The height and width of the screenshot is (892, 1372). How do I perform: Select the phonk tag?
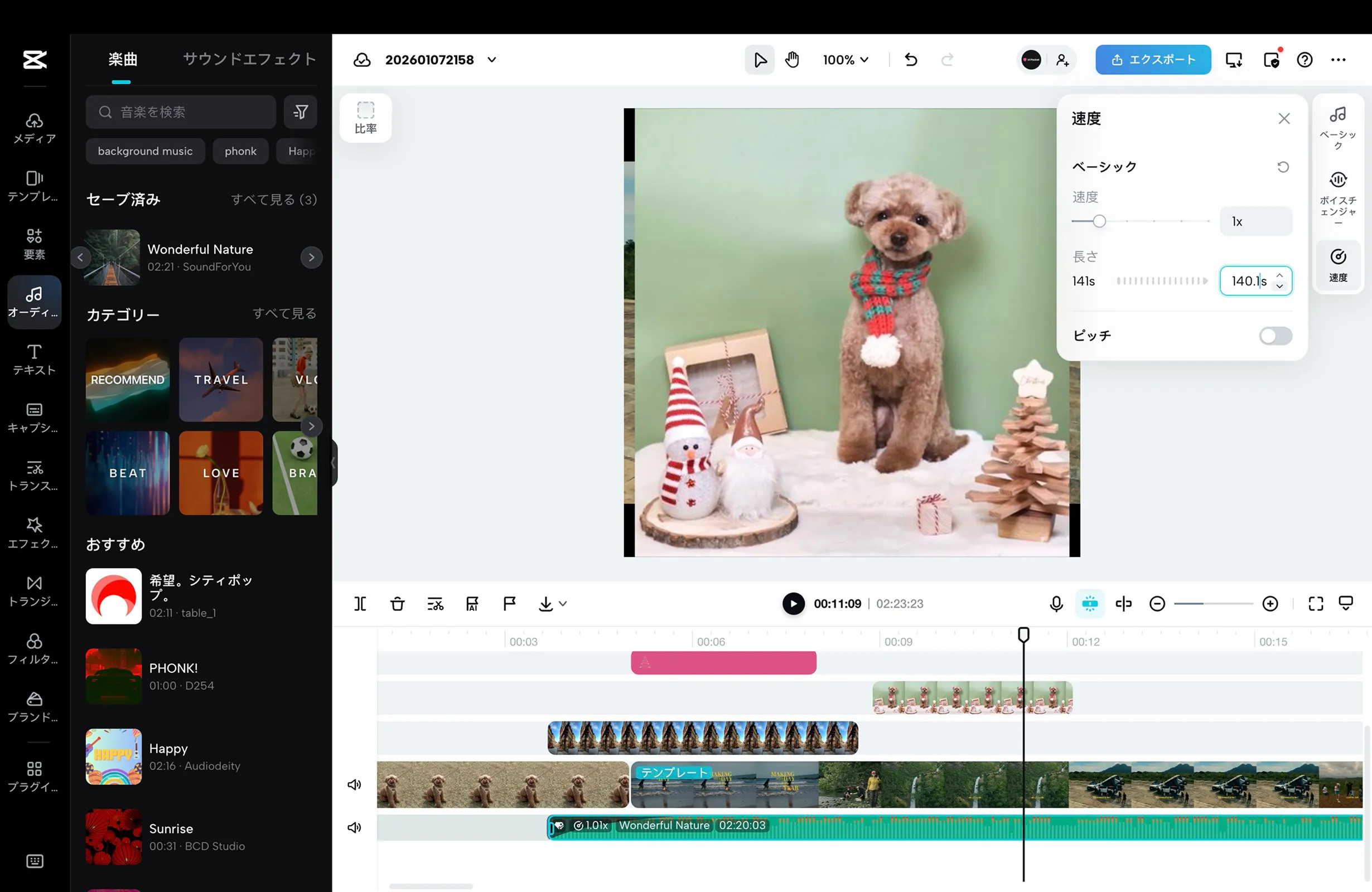click(x=240, y=151)
